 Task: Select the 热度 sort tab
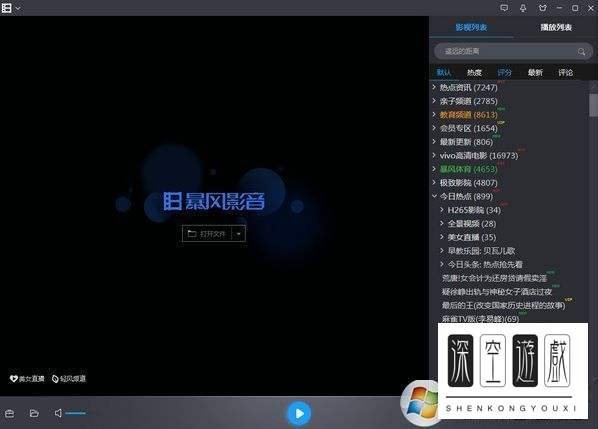[474, 72]
